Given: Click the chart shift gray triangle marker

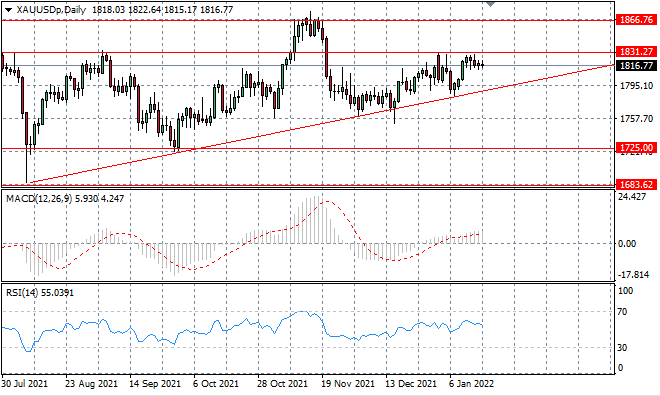Looking at the screenshot, I should (x=490, y=4).
